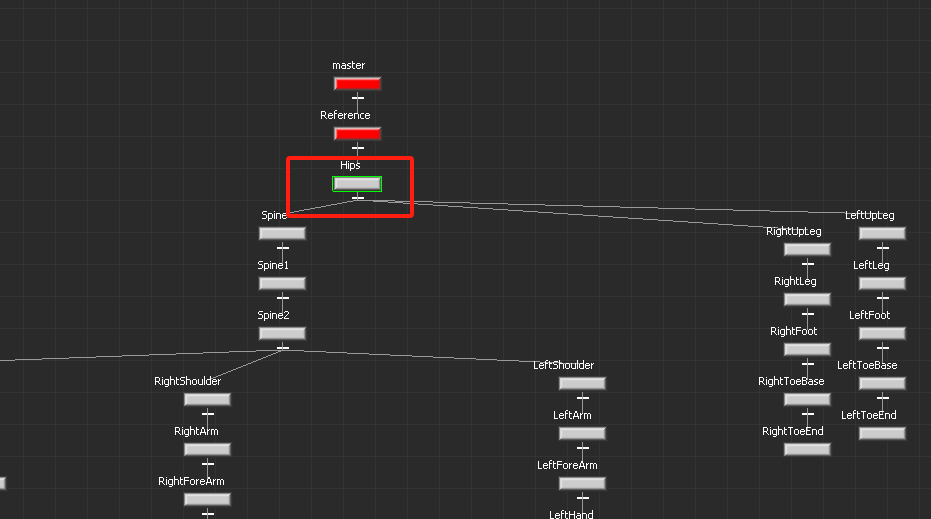Click the RightLeg joint node
The height and width of the screenshot is (519, 931).
tap(807, 299)
